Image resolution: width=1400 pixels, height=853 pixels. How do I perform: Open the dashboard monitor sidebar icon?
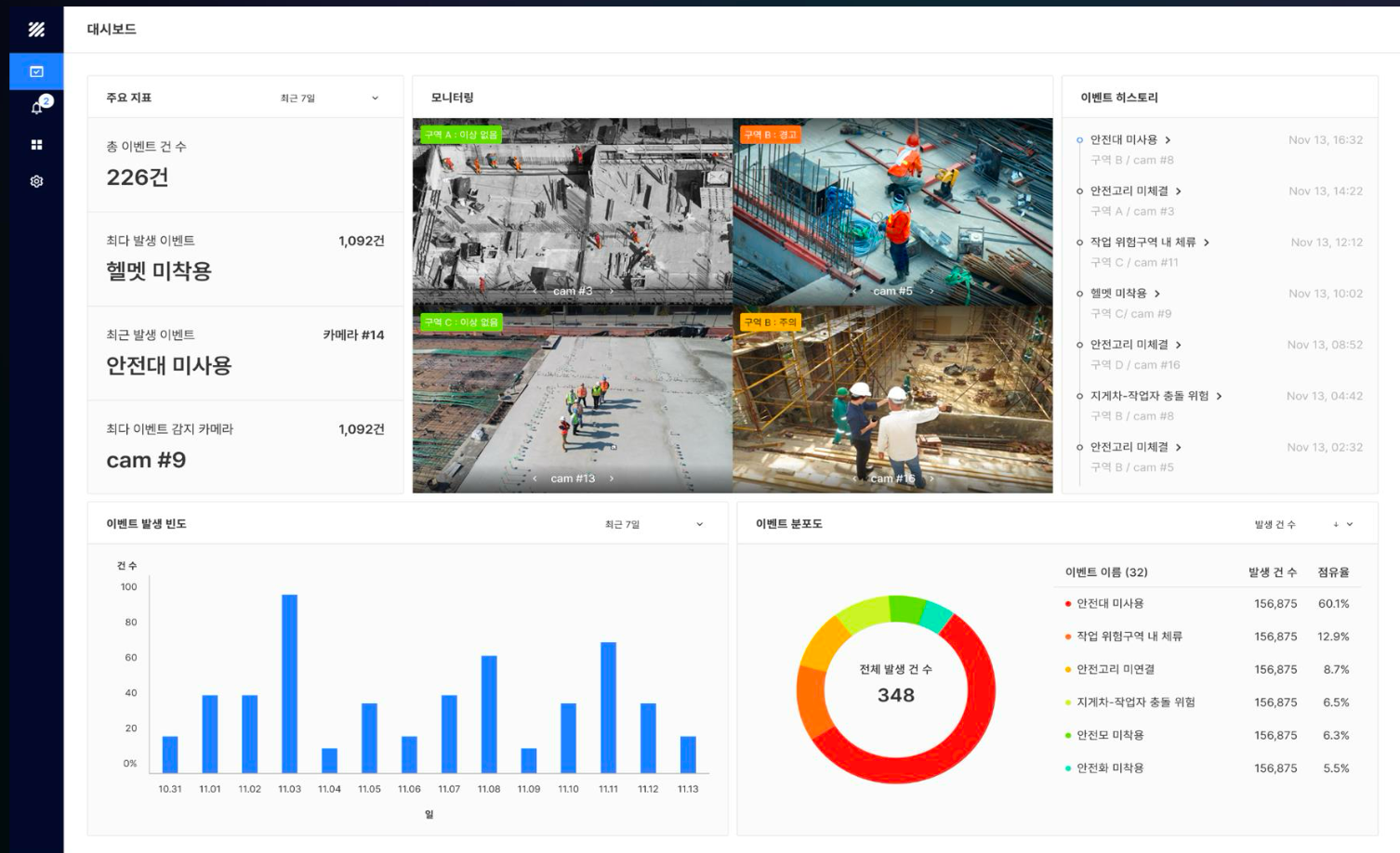36,72
